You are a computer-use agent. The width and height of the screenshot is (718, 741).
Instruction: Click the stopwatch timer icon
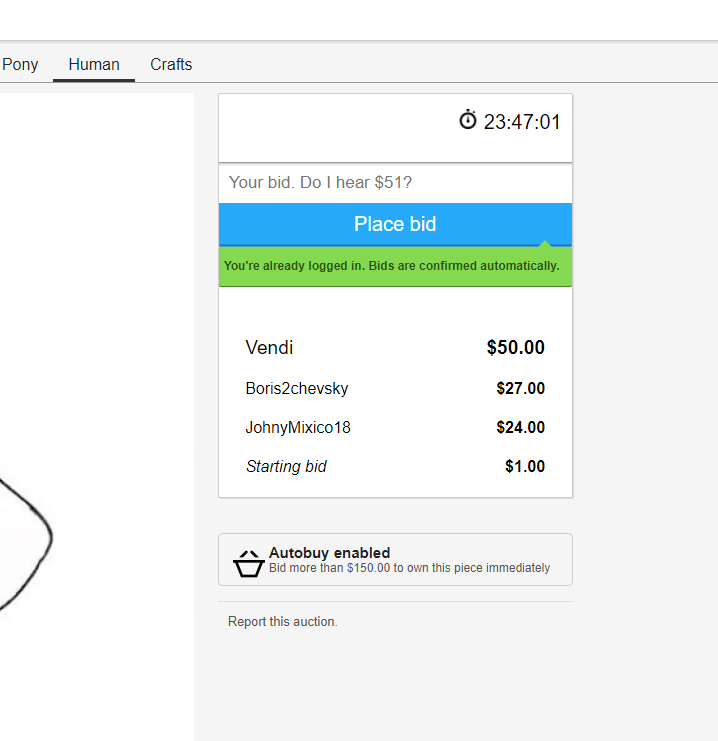pos(468,121)
